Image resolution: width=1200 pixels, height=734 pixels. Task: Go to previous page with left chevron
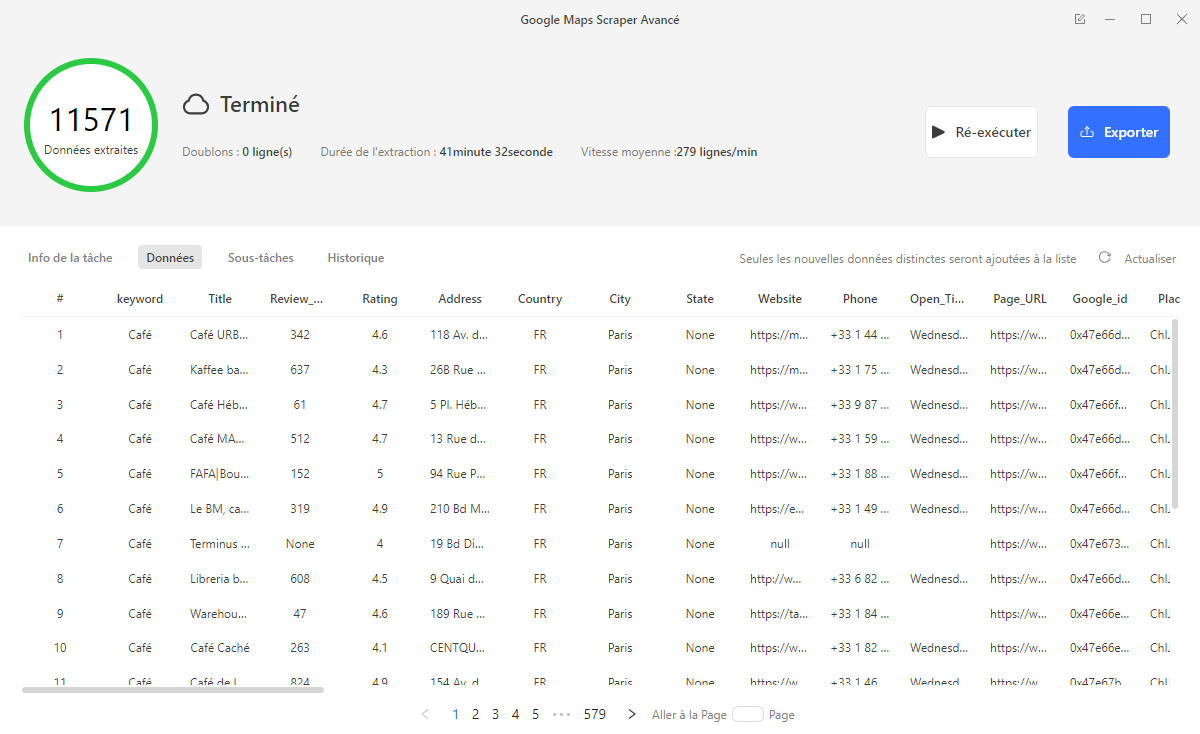(x=425, y=714)
